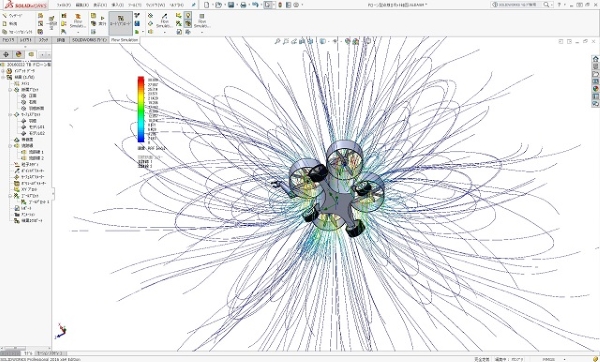Click the New document icon

point(207,5)
